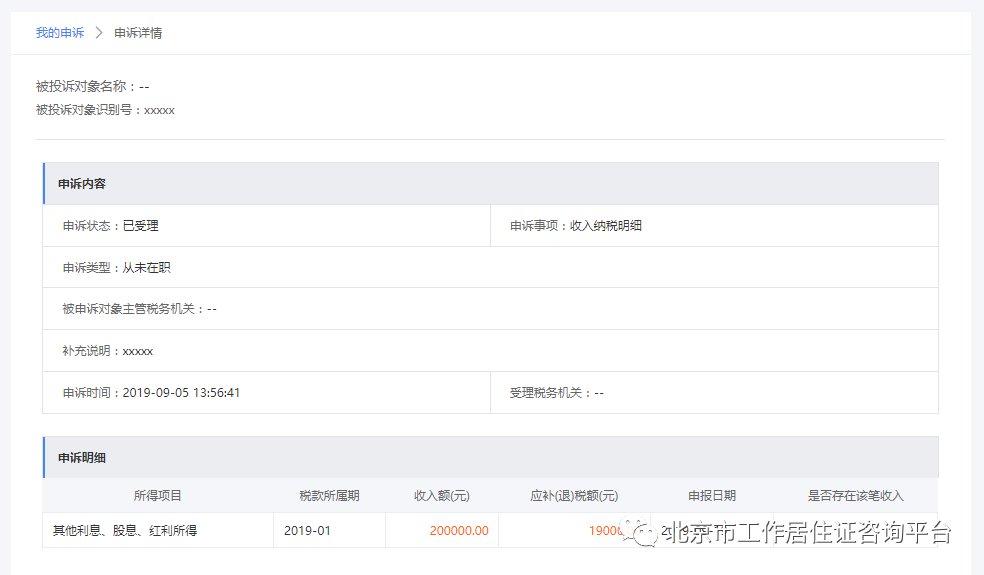The image size is (984, 575).
Task: Select the 2019-01 tax period cell
Action: pos(329,530)
